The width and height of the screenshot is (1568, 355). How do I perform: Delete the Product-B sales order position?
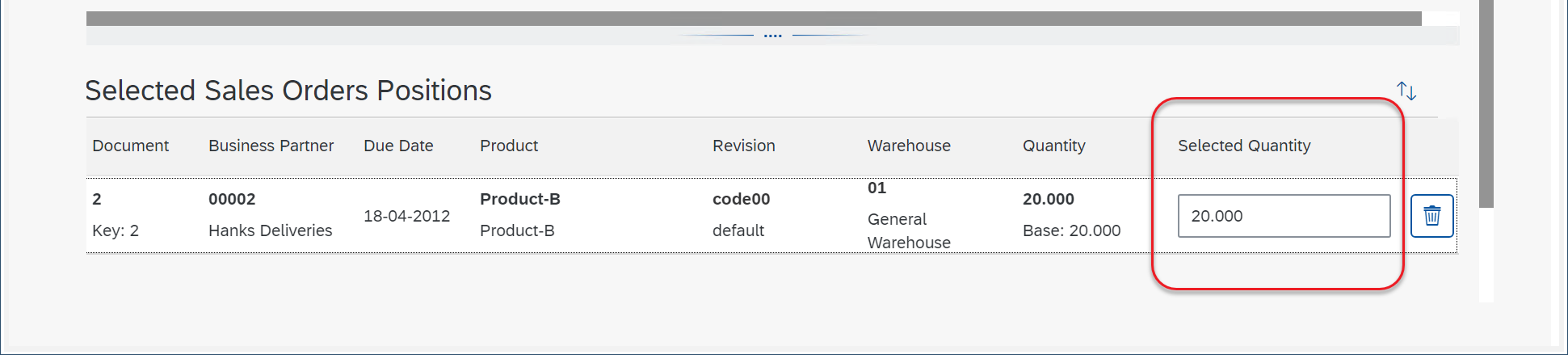1431,216
